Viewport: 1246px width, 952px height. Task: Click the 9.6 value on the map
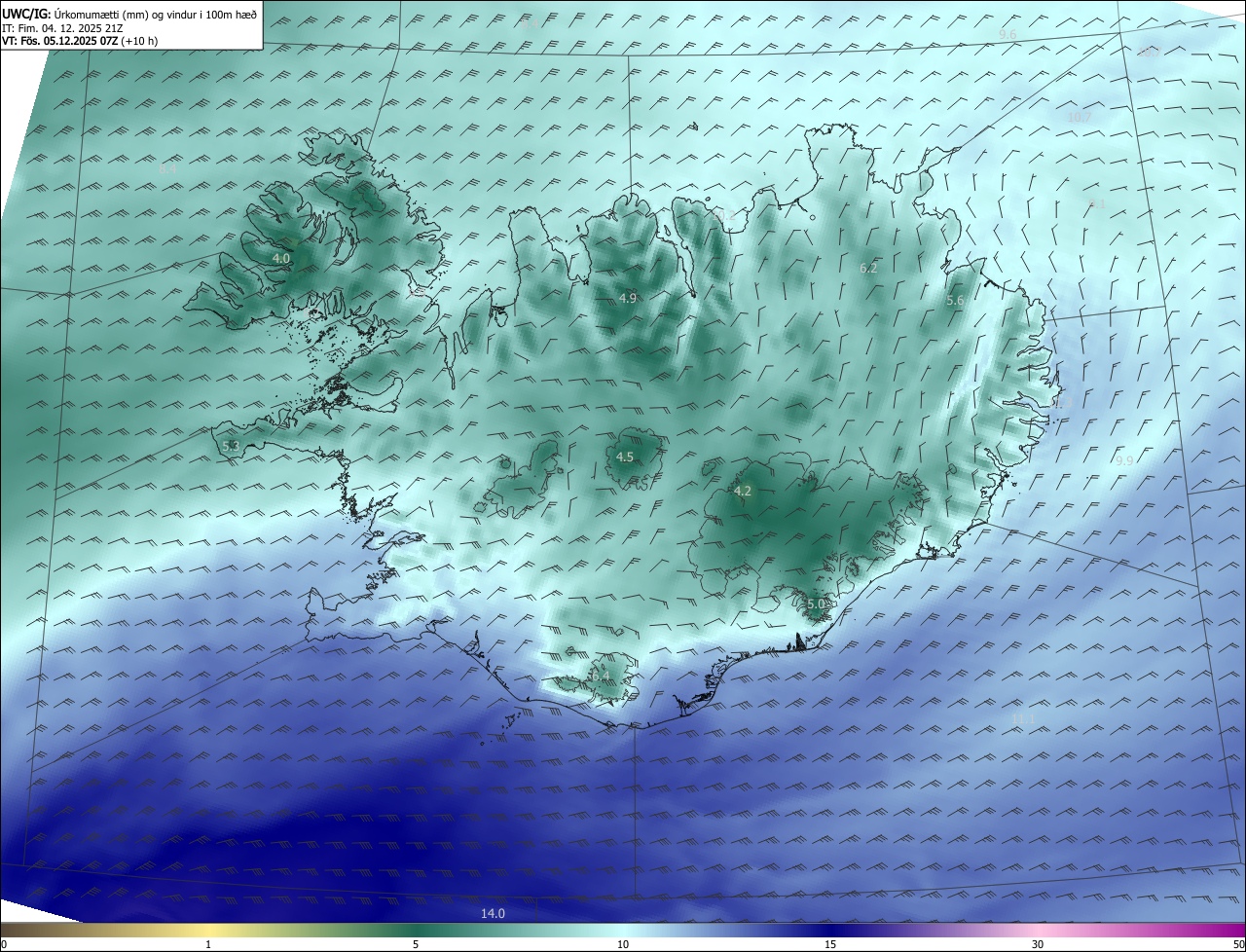(1008, 35)
